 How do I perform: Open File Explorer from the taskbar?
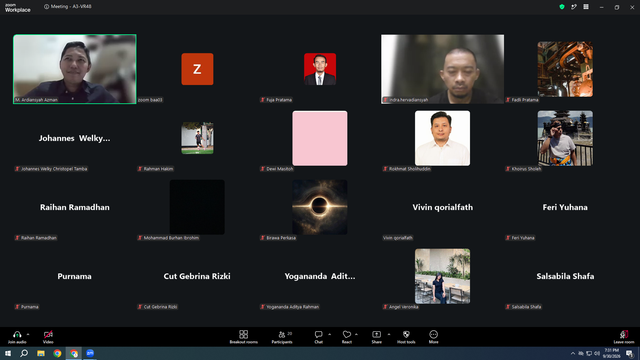point(41,353)
